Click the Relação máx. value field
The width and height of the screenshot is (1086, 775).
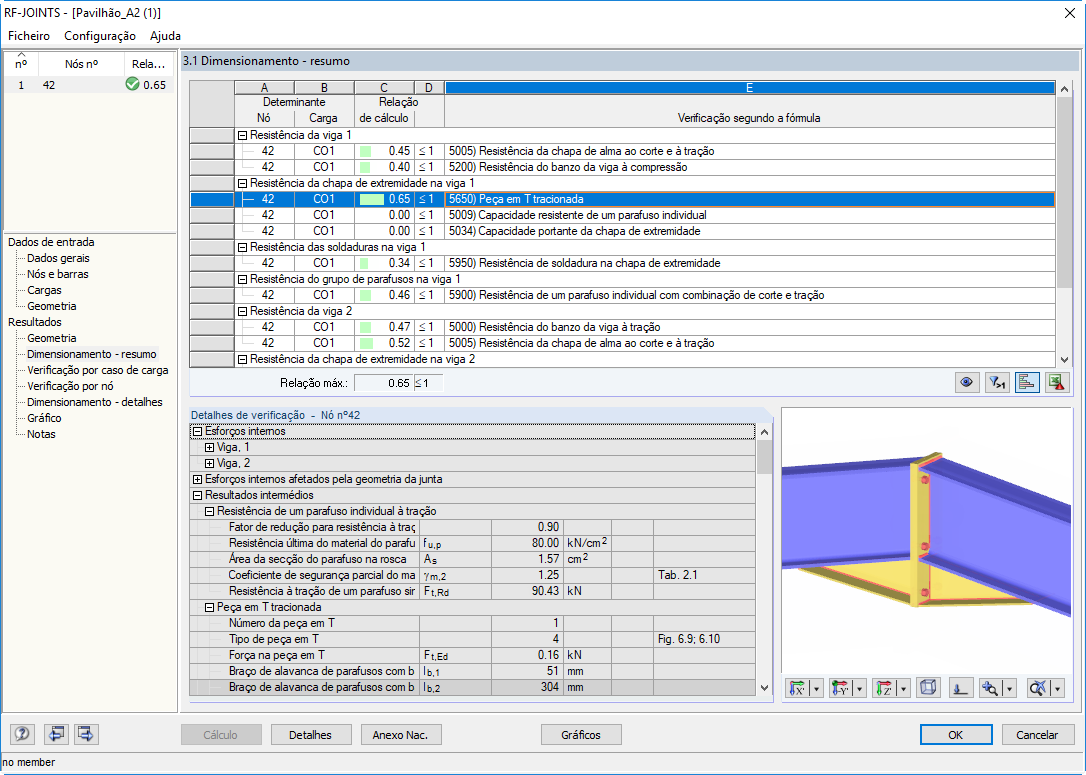384,383
